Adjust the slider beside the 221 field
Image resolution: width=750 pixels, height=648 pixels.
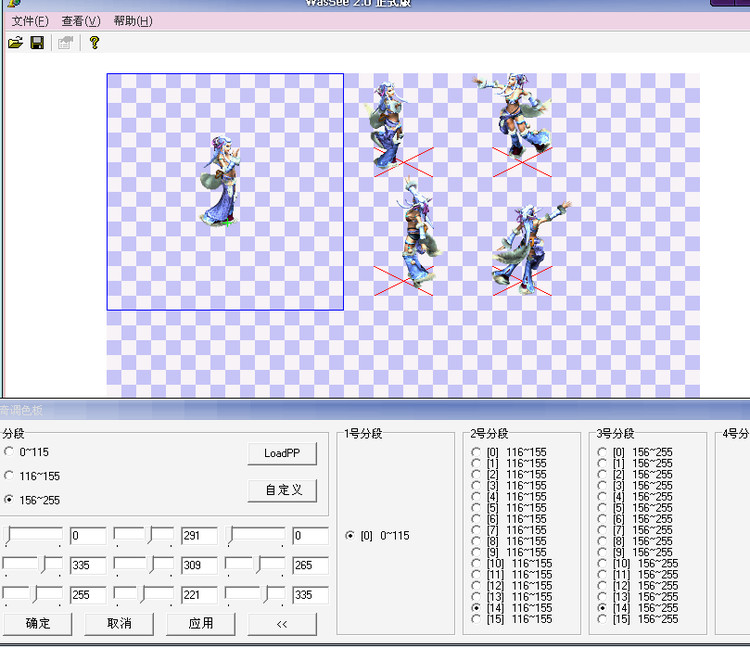tap(144, 595)
